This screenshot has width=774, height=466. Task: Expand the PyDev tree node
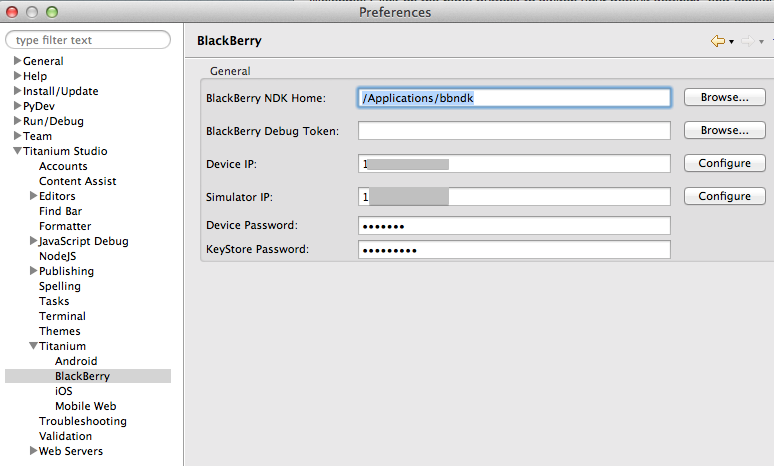[x=17, y=106]
